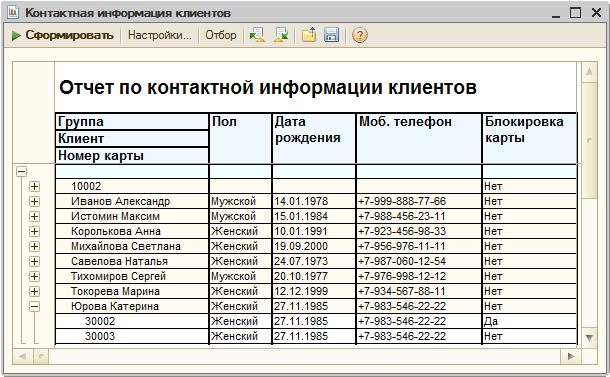610x377 pixels.
Task: Expand the 10002 row
Action: [34, 186]
